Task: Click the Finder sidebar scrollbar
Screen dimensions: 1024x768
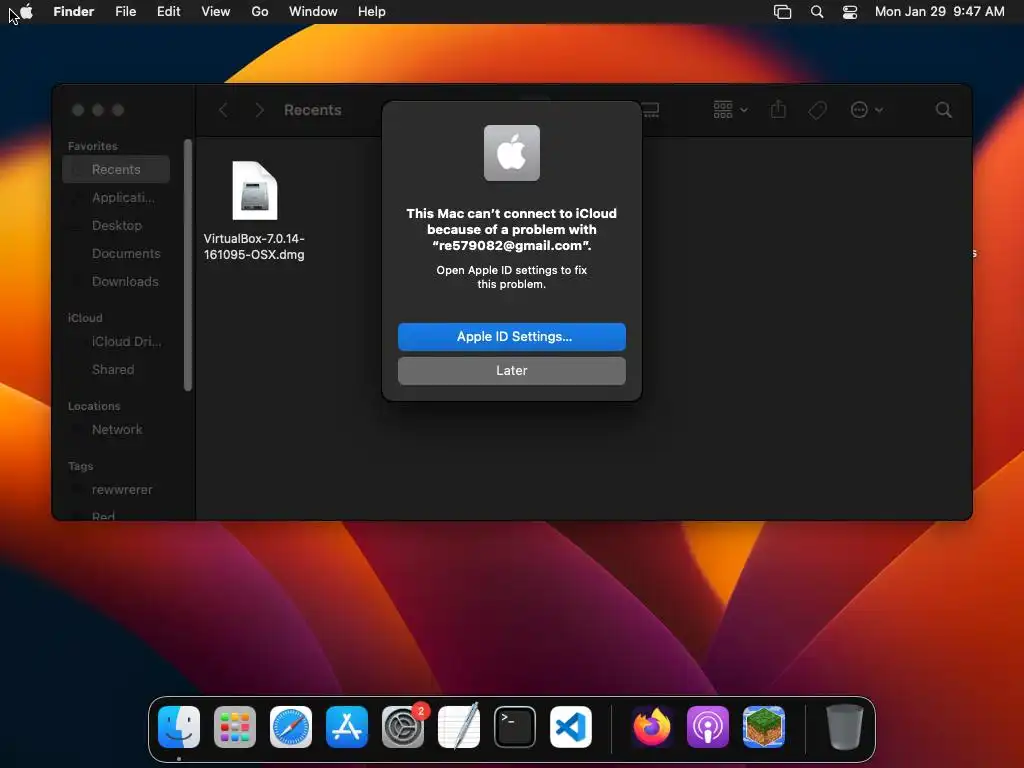Action: [188, 264]
